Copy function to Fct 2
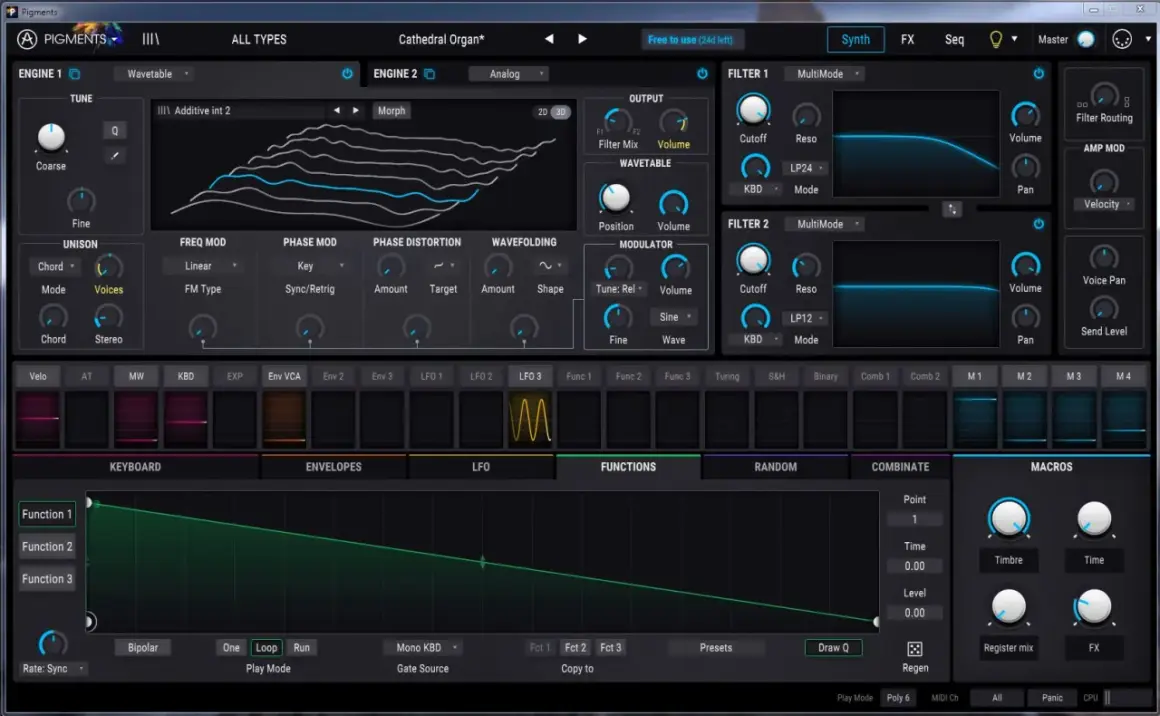The width and height of the screenshot is (1160, 716). pyautogui.click(x=575, y=647)
